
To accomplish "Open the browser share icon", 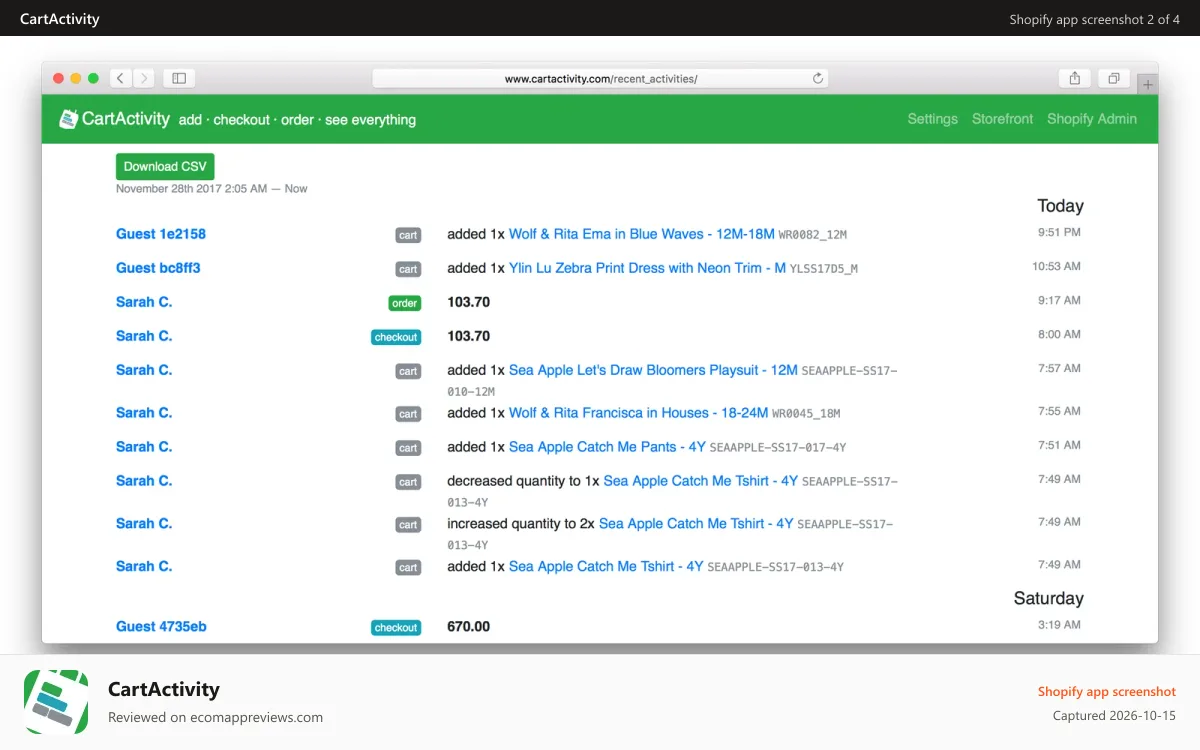I will coord(1075,78).
